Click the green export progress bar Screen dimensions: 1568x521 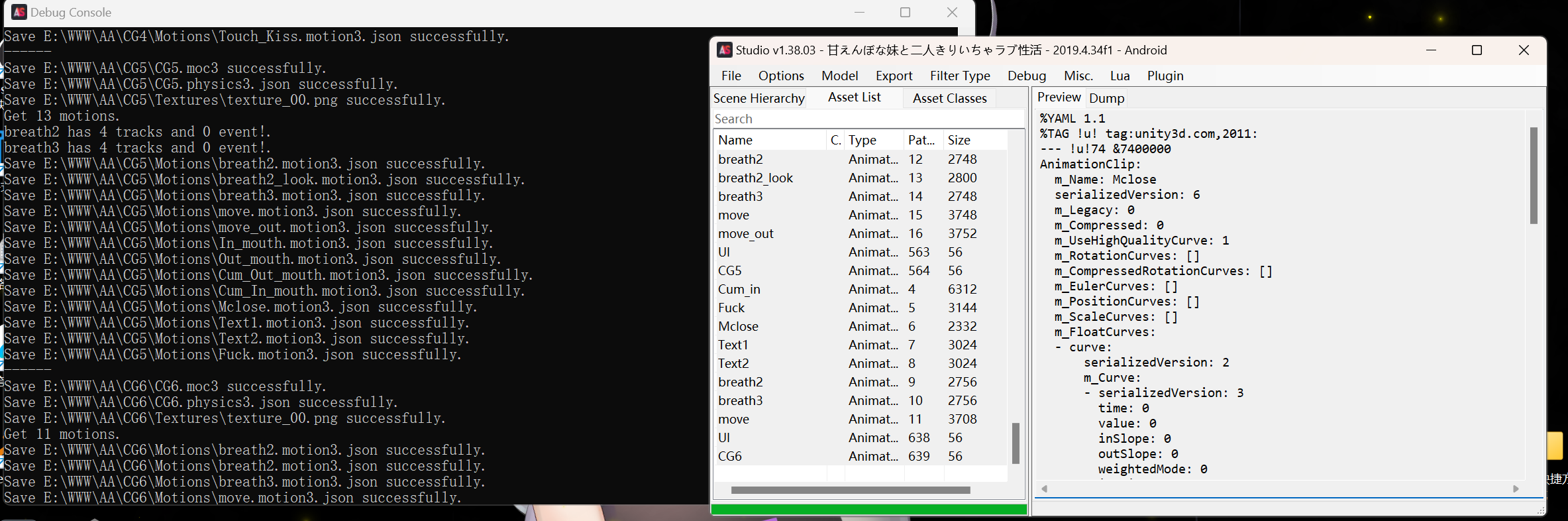pos(868,509)
